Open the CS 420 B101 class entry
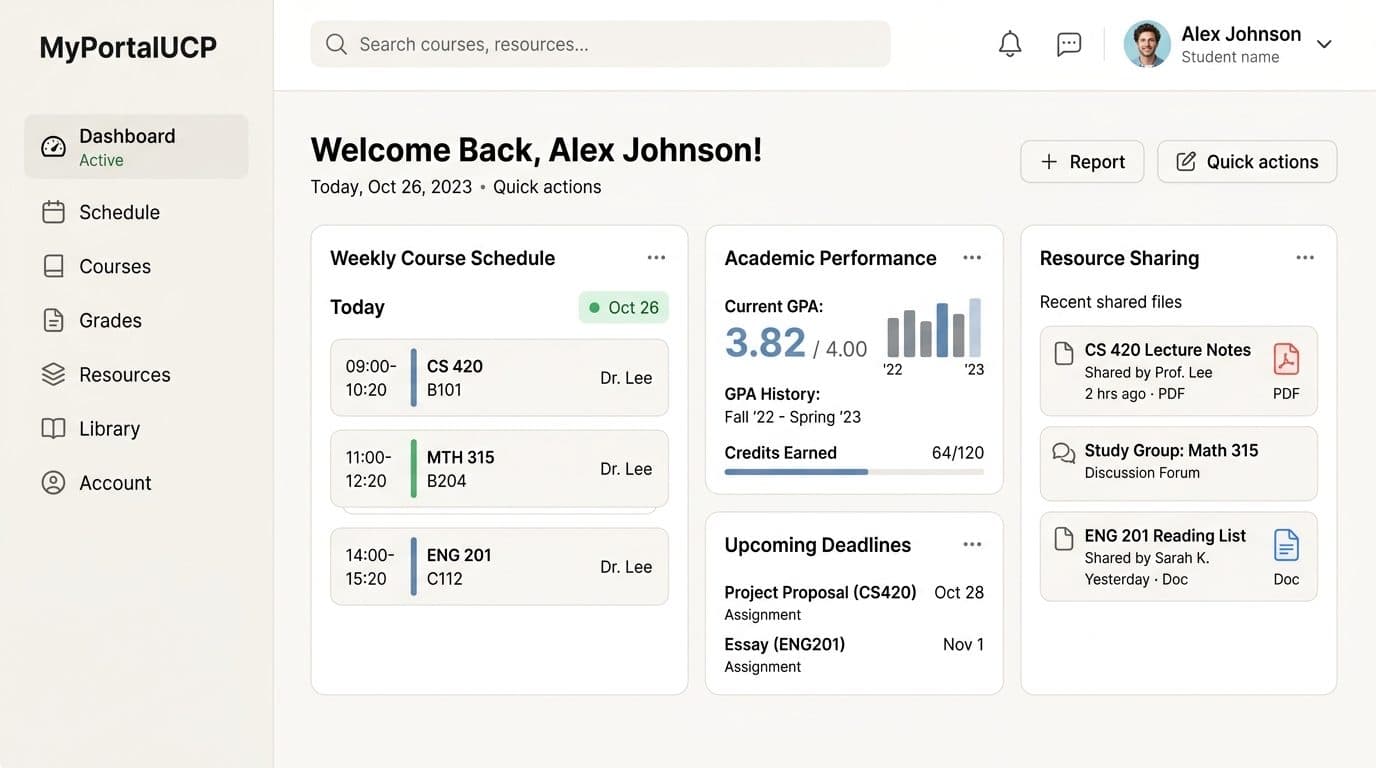 (x=499, y=378)
